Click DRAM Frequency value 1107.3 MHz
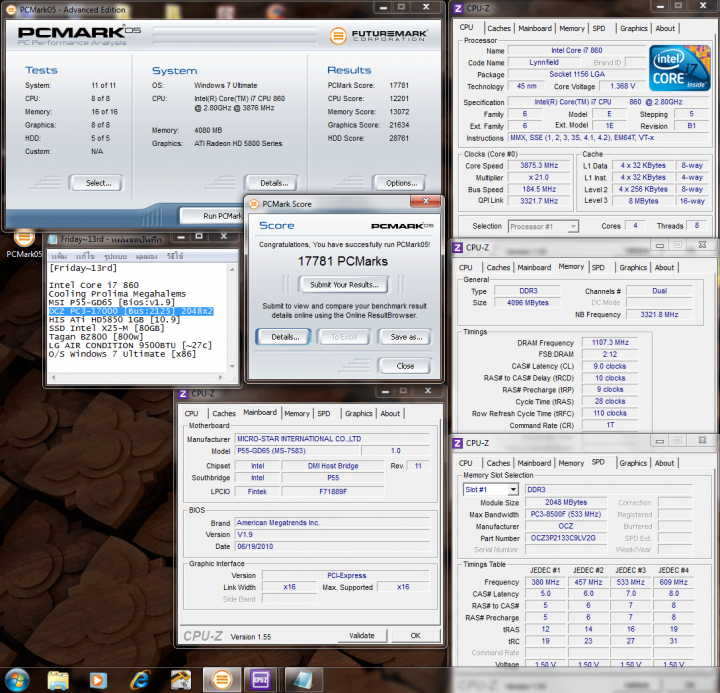The width and height of the screenshot is (720, 693). [610, 343]
